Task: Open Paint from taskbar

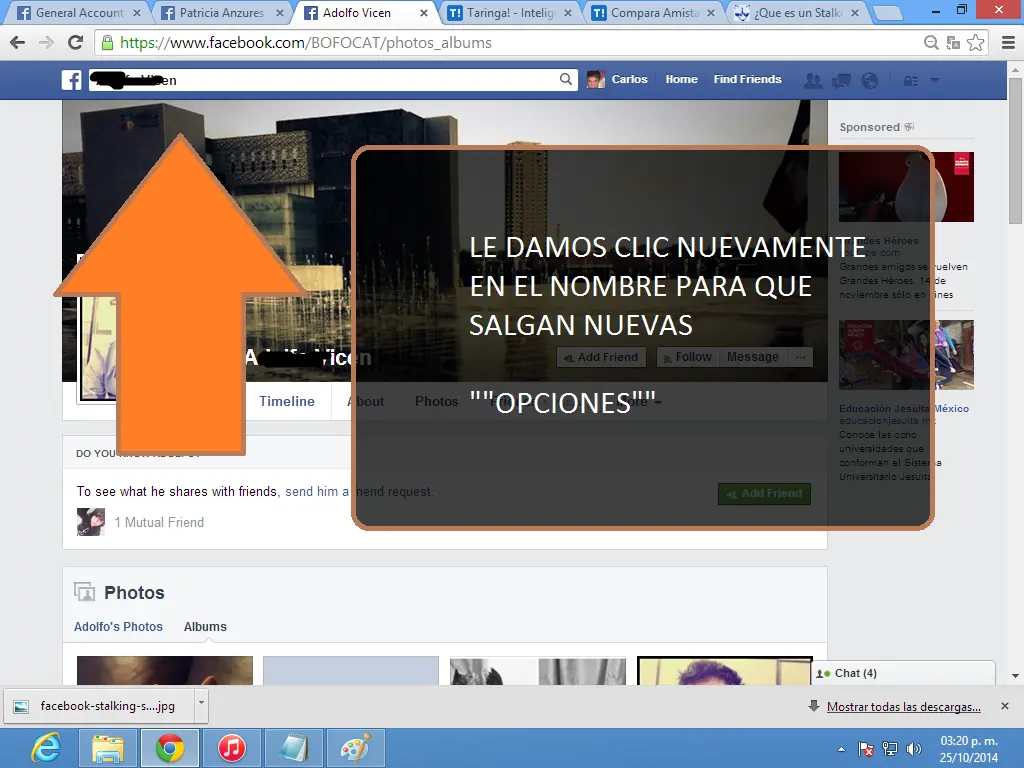Action: (356, 748)
